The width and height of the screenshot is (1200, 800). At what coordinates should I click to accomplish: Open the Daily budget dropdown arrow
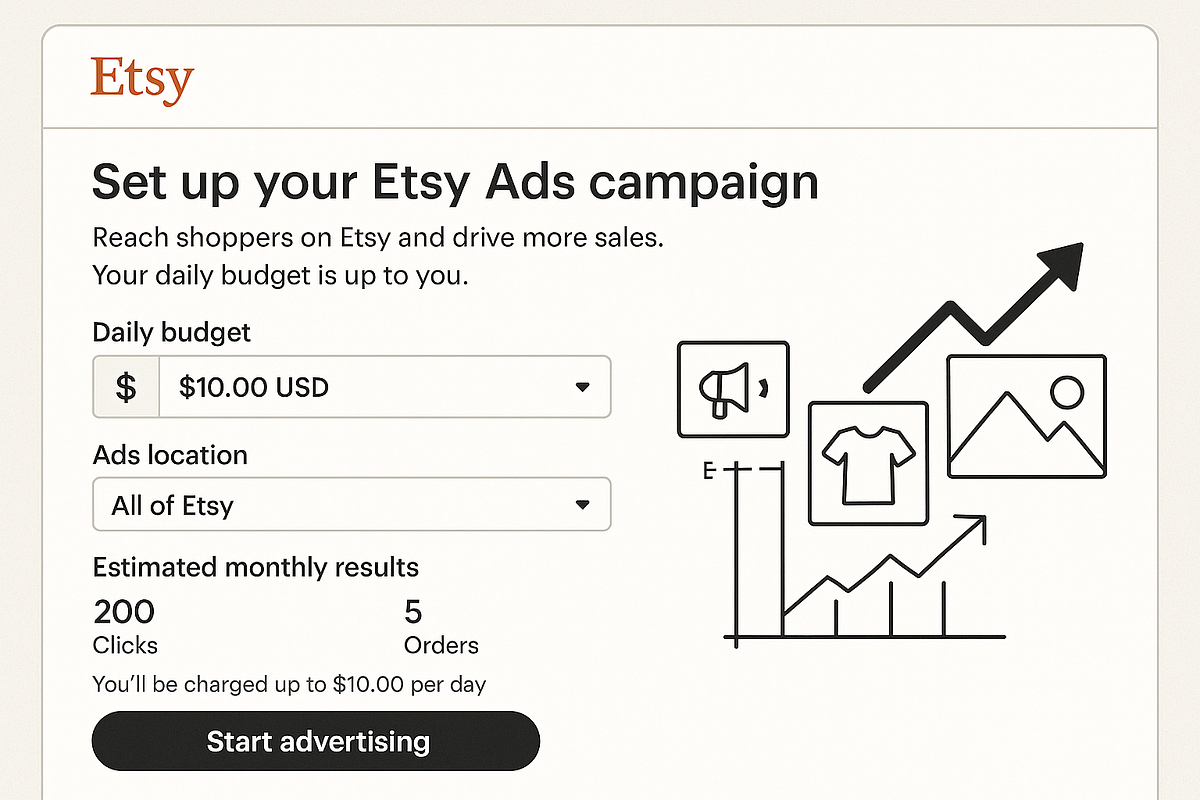coord(583,387)
